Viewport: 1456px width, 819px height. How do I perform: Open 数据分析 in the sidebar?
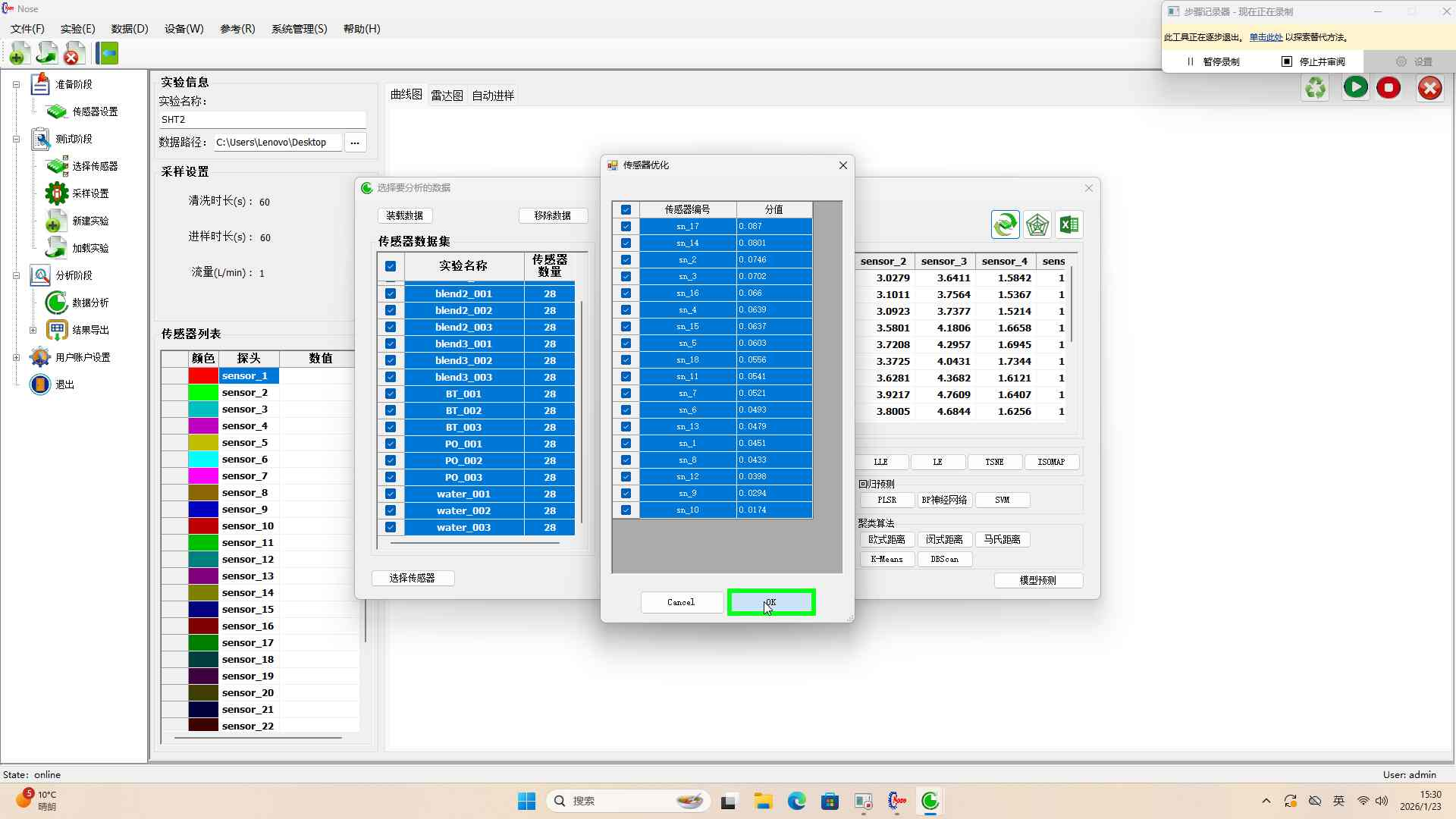click(x=90, y=303)
